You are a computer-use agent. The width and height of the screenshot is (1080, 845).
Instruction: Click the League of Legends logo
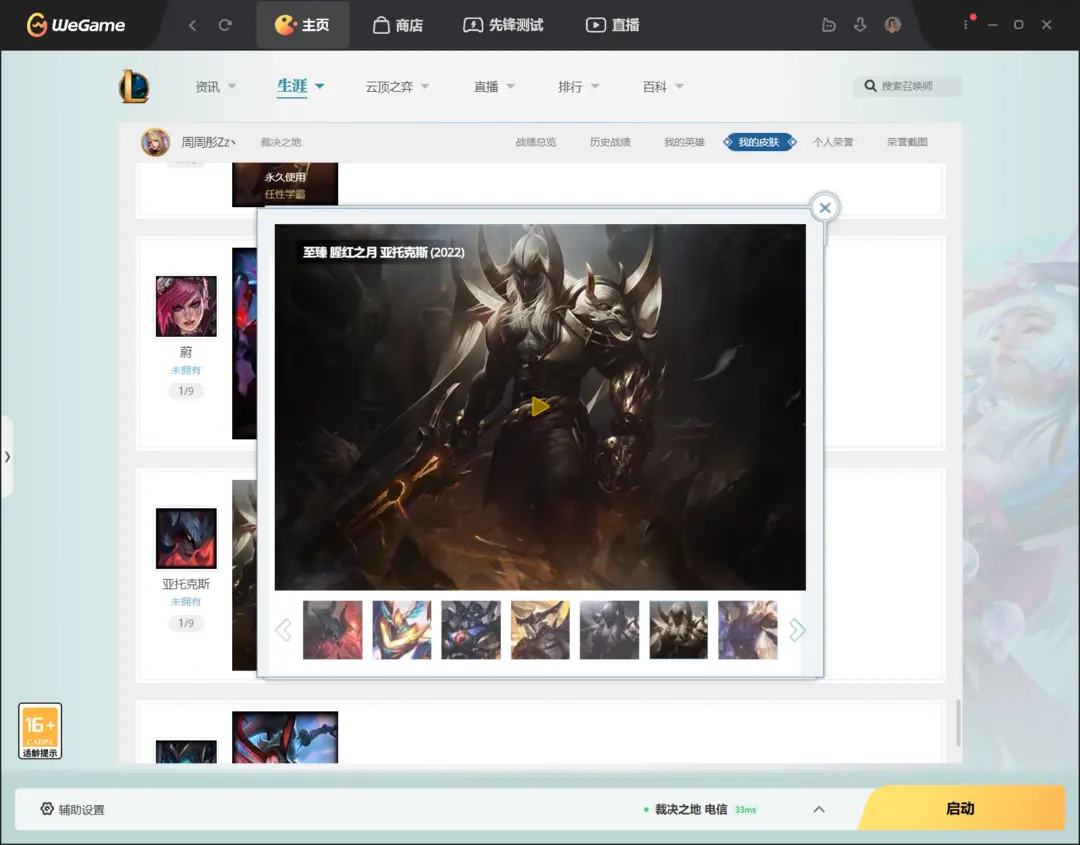tap(134, 86)
